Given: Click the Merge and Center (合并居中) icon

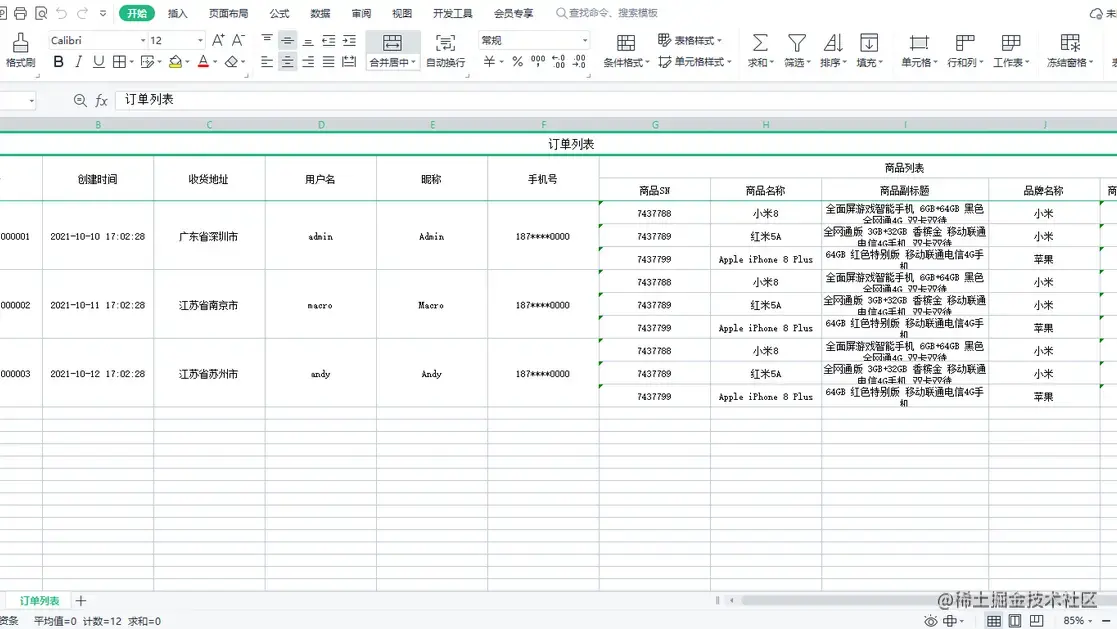Looking at the screenshot, I should (392, 43).
